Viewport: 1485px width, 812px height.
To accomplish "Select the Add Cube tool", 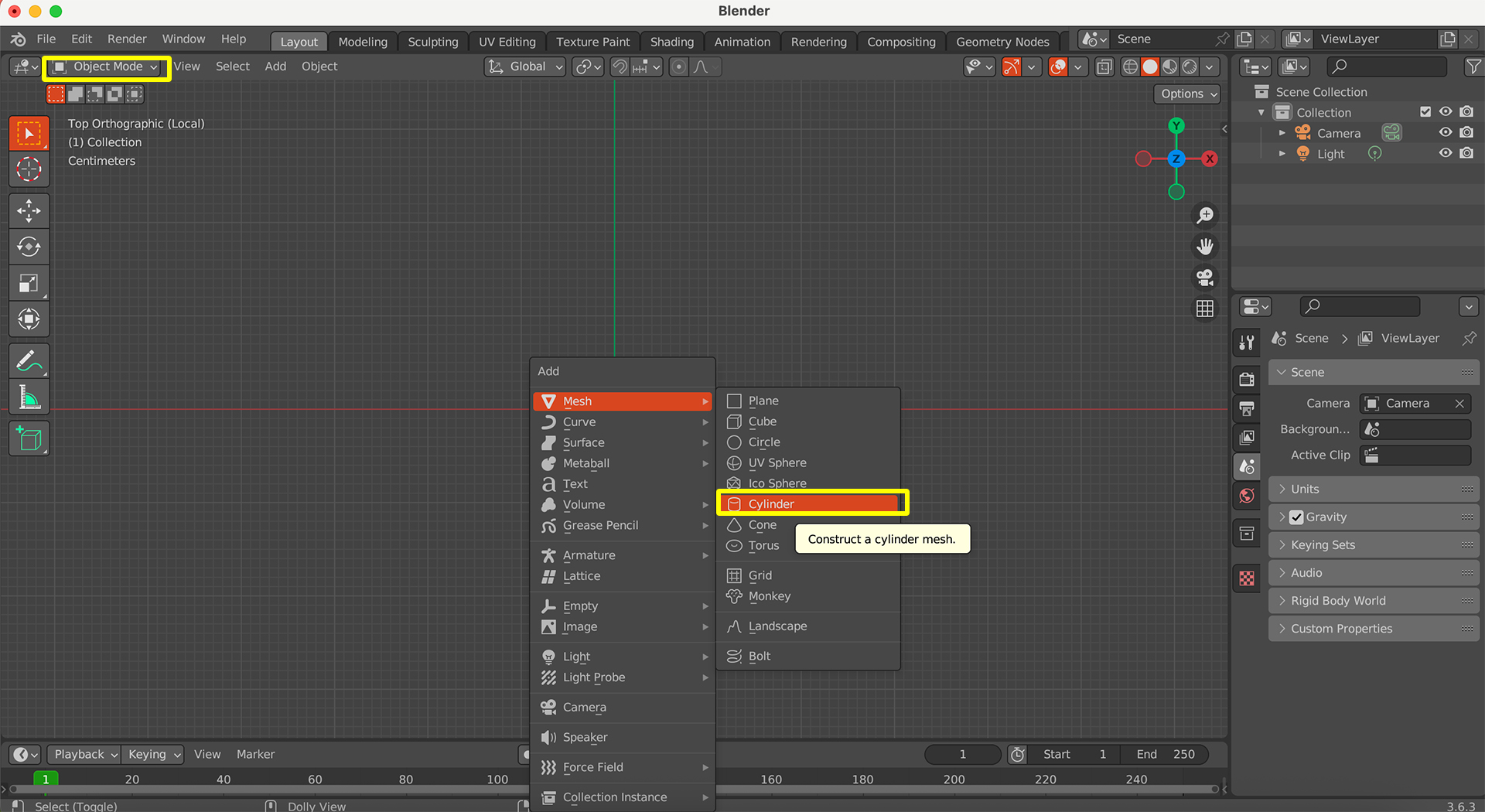I will 29,439.
